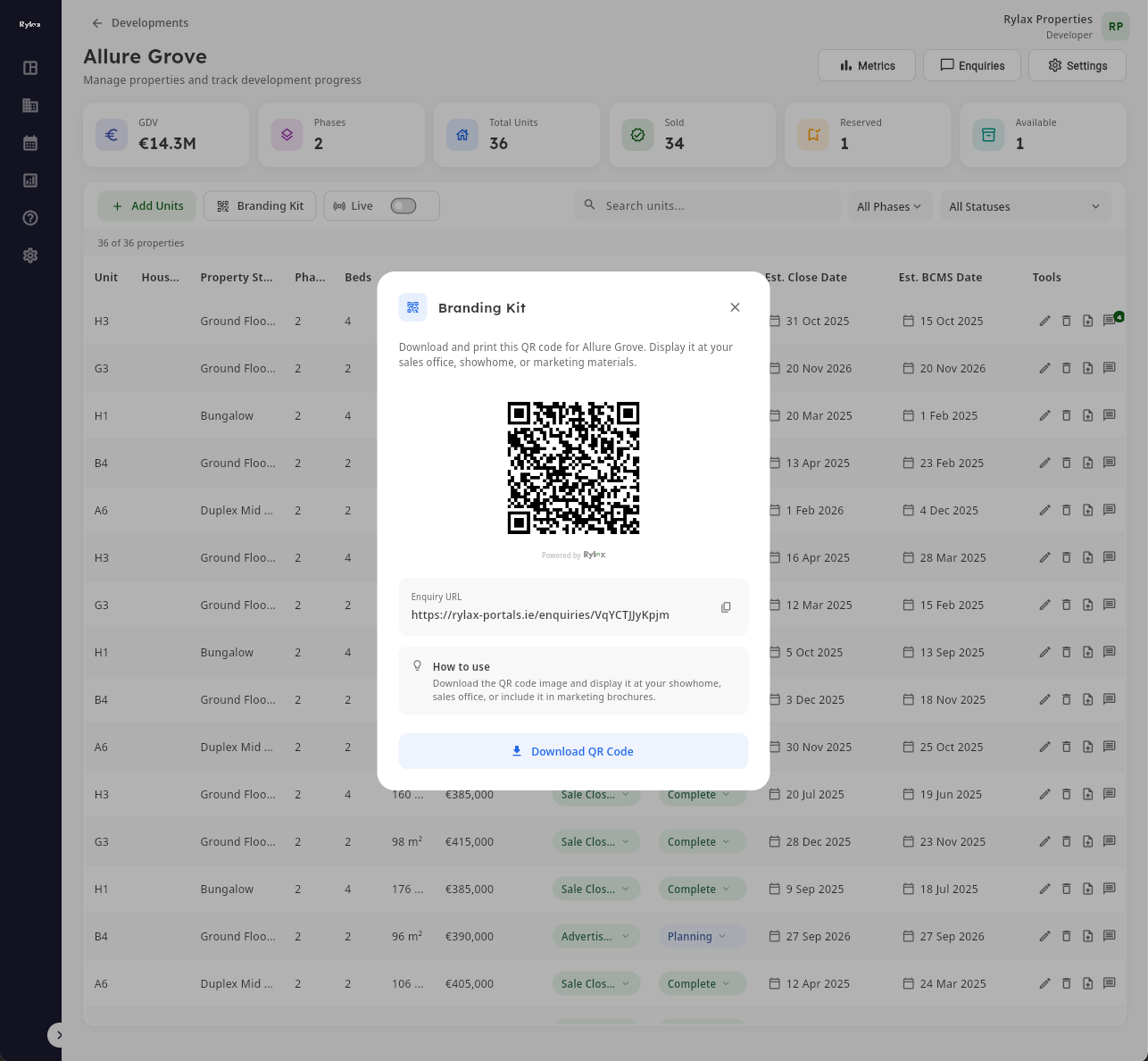Click the QR code image
The width and height of the screenshot is (1148, 1061).
[573, 468]
